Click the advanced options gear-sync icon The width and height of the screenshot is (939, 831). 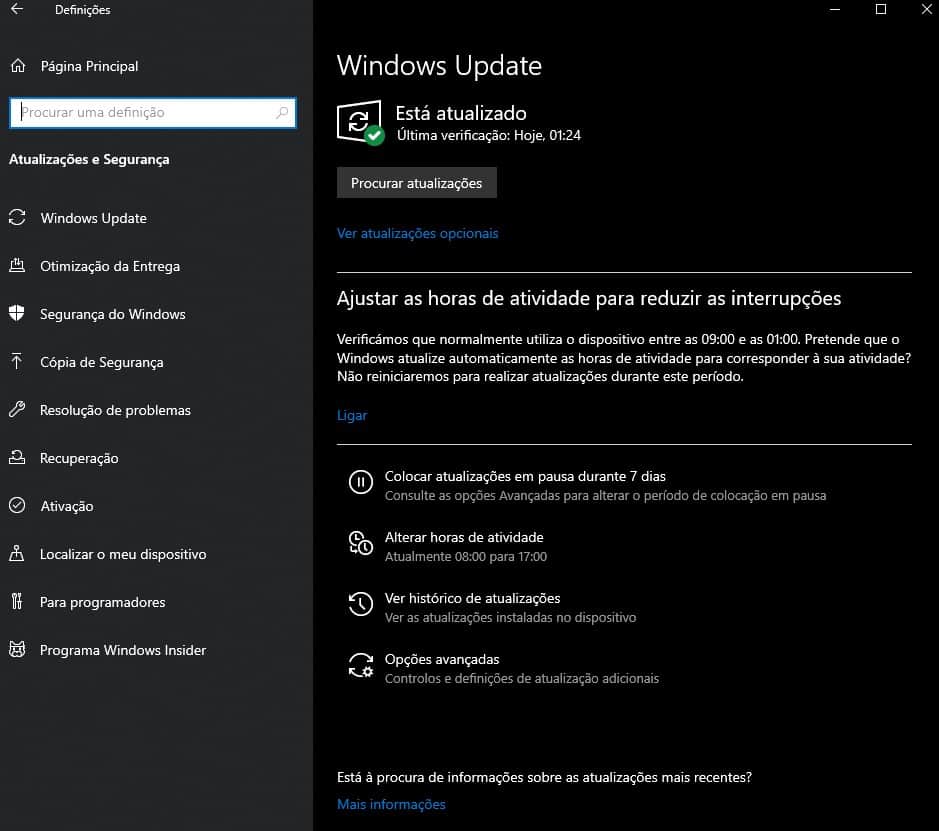pyautogui.click(x=361, y=665)
